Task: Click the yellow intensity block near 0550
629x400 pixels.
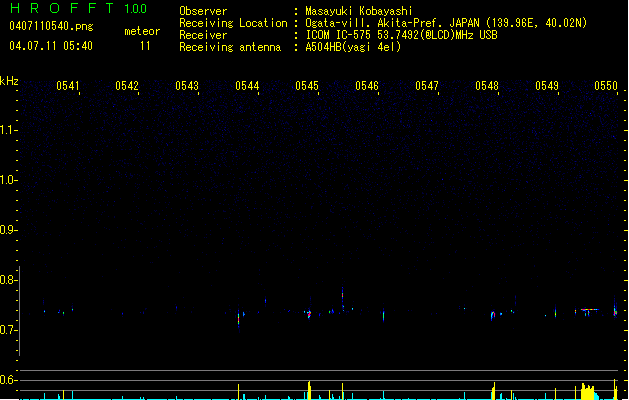Action: pos(588,392)
